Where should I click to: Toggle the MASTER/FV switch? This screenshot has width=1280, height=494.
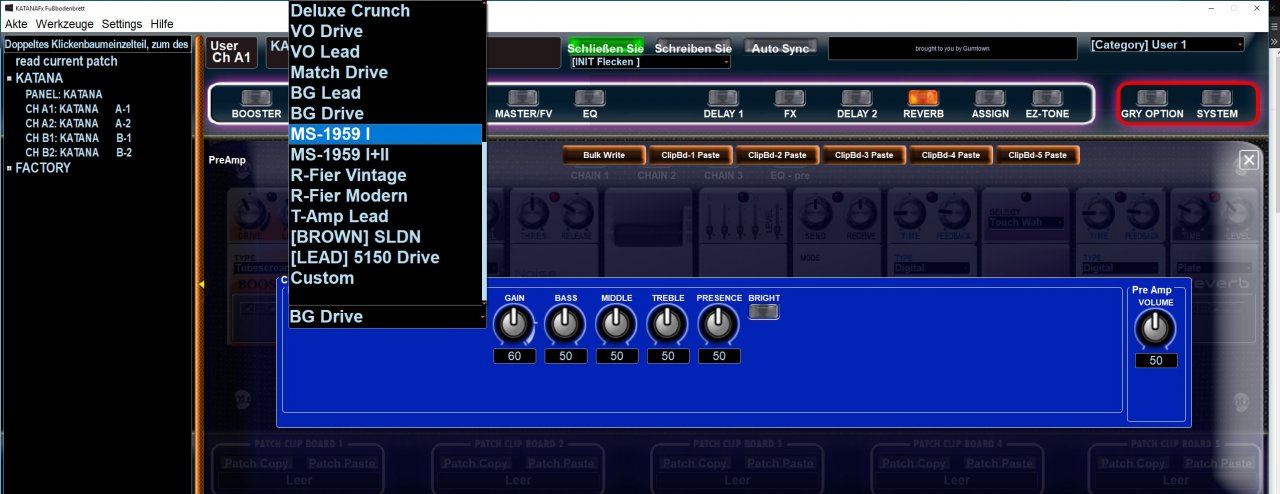tap(523, 97)
